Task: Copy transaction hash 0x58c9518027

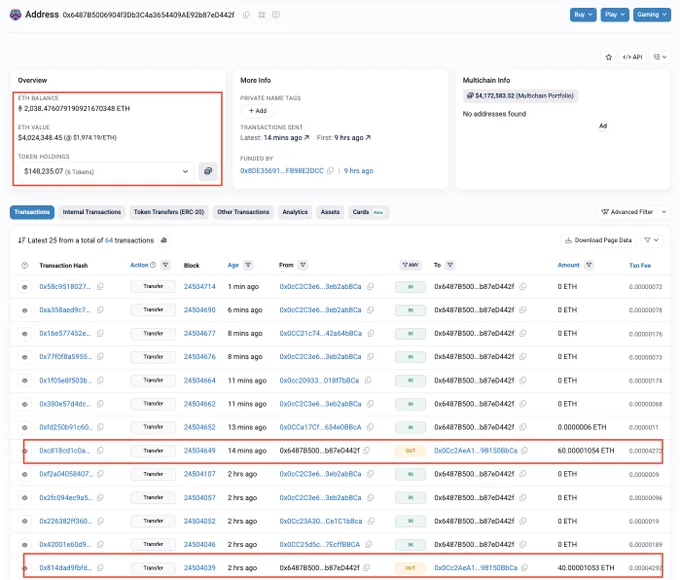Action: coord(100,286)
